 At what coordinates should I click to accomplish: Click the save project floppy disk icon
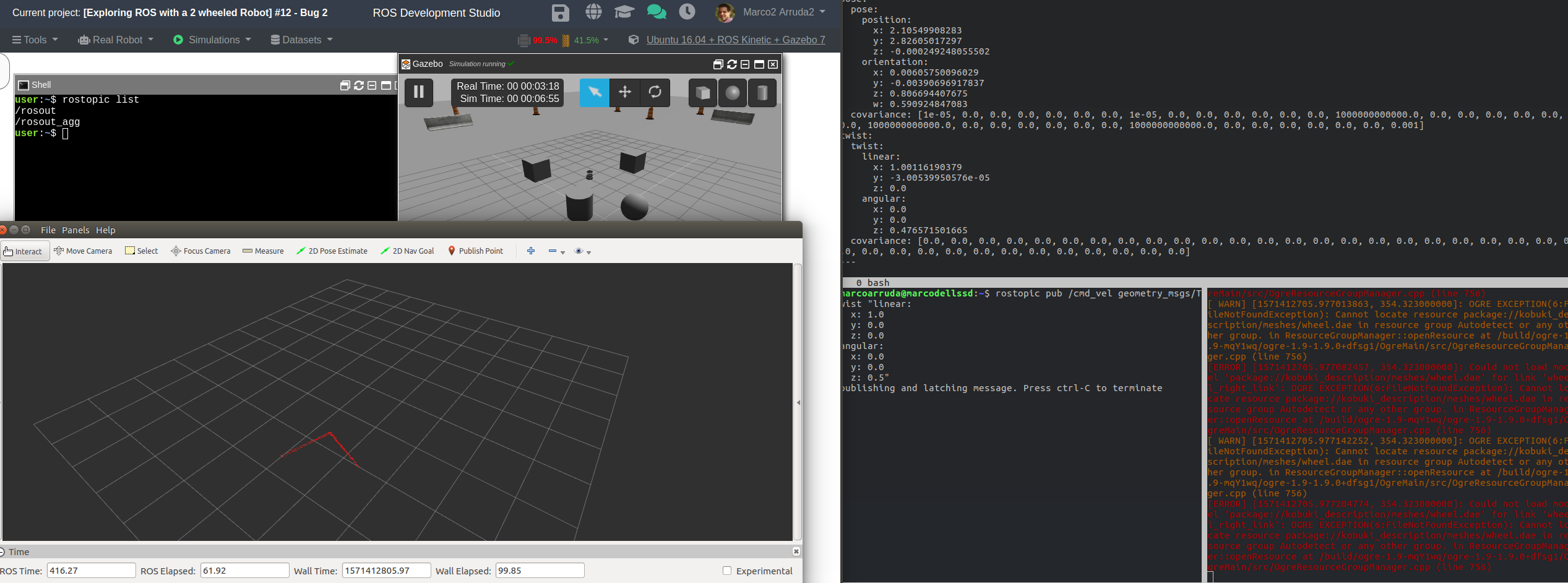(x=560, y=12)
